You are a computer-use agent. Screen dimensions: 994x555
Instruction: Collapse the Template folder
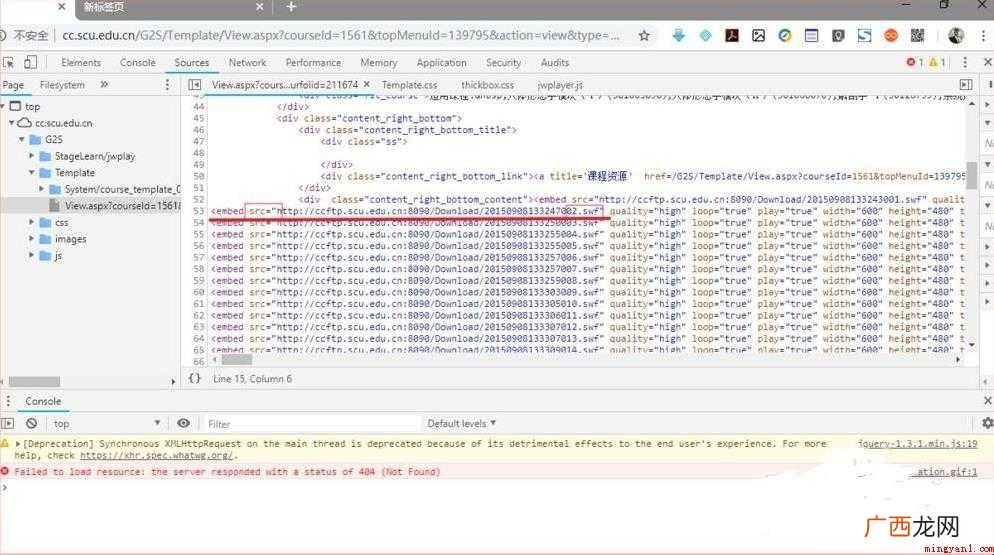pos(32,172)
